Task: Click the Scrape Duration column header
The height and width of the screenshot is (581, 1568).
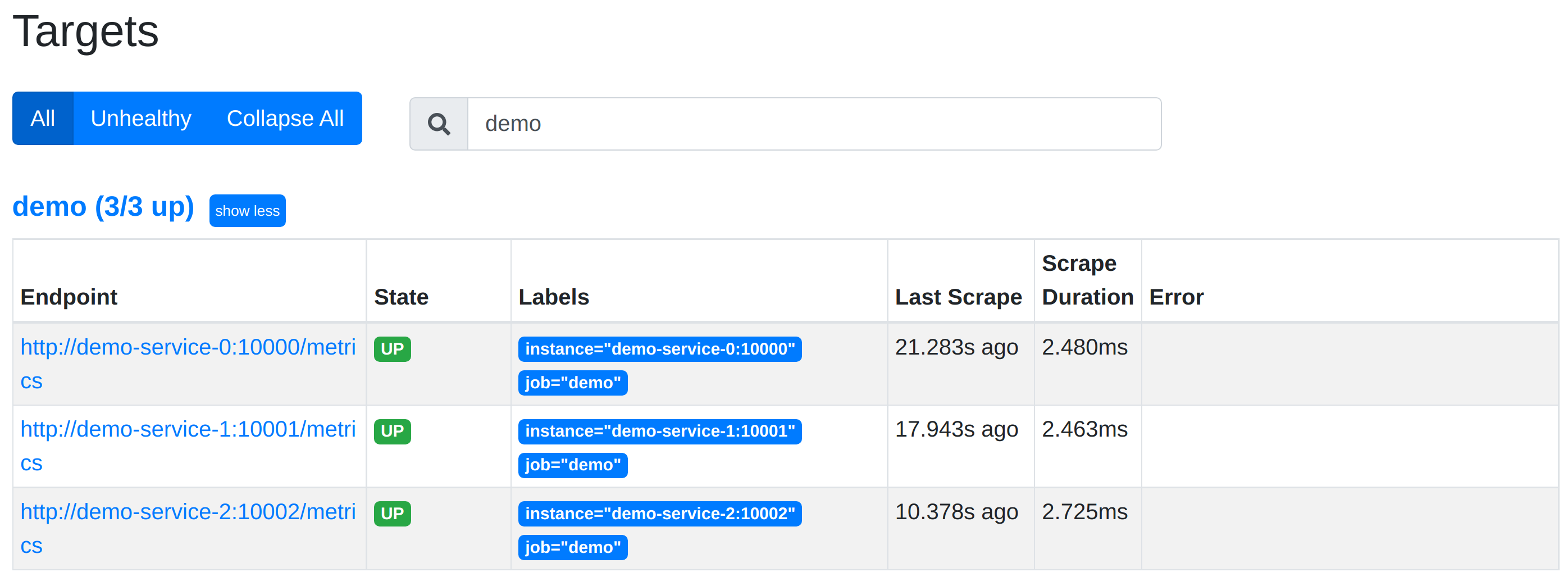Action: point(1087,280)
